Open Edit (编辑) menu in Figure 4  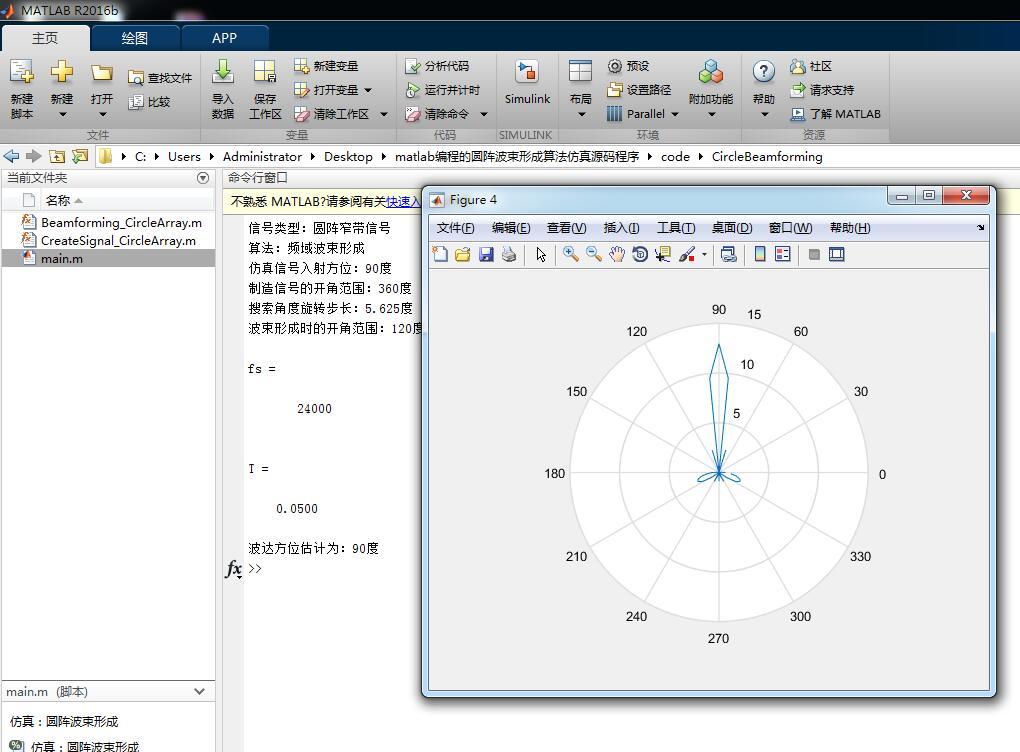pyautogui.click(x=511, y=228)
